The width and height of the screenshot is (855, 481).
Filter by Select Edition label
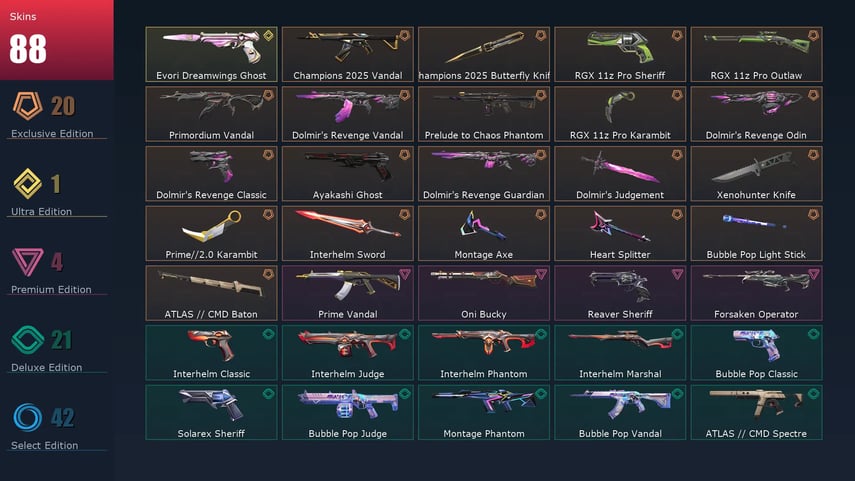[44, 446]
